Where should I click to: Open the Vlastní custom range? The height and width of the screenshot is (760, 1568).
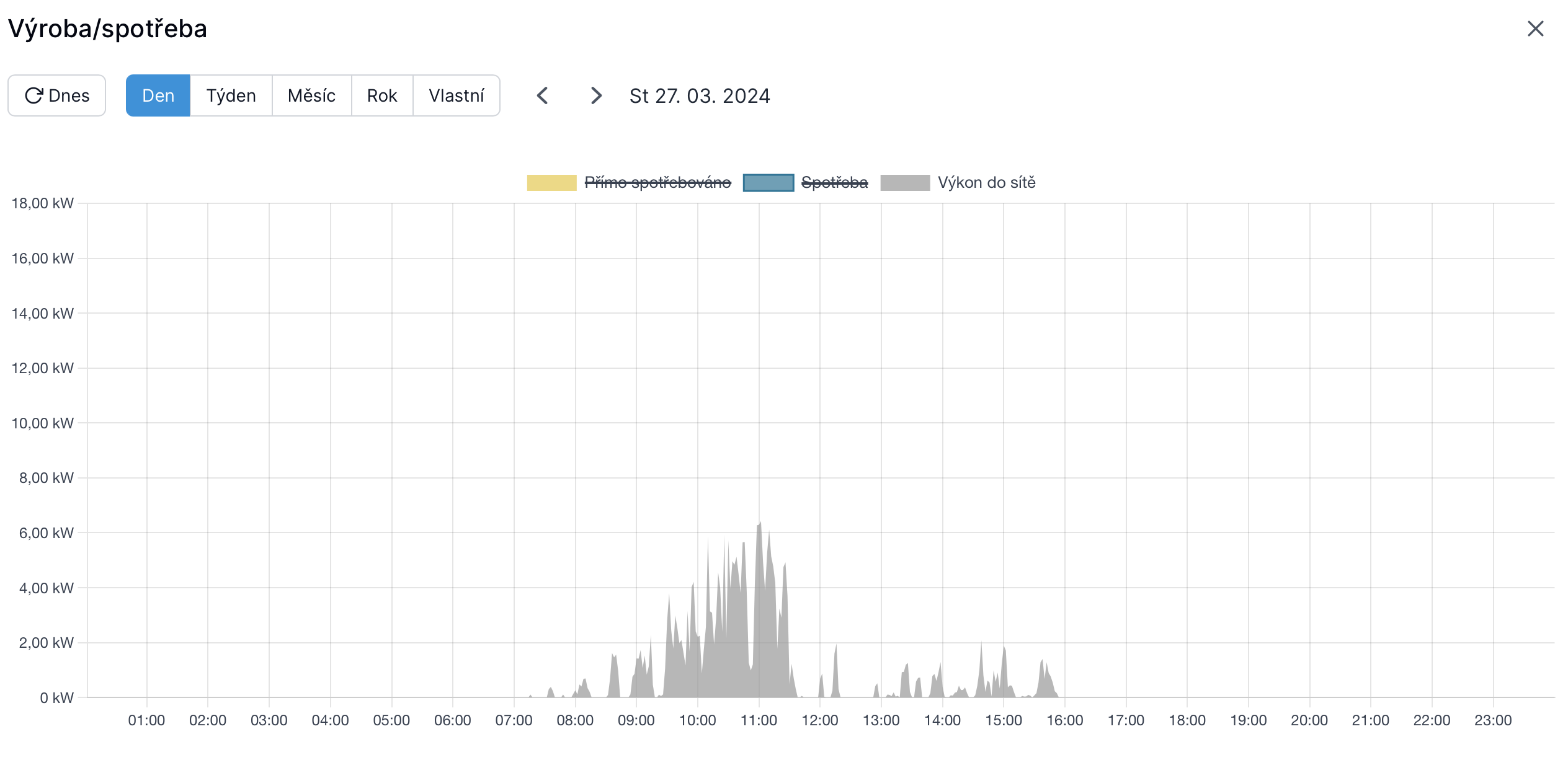457,95
